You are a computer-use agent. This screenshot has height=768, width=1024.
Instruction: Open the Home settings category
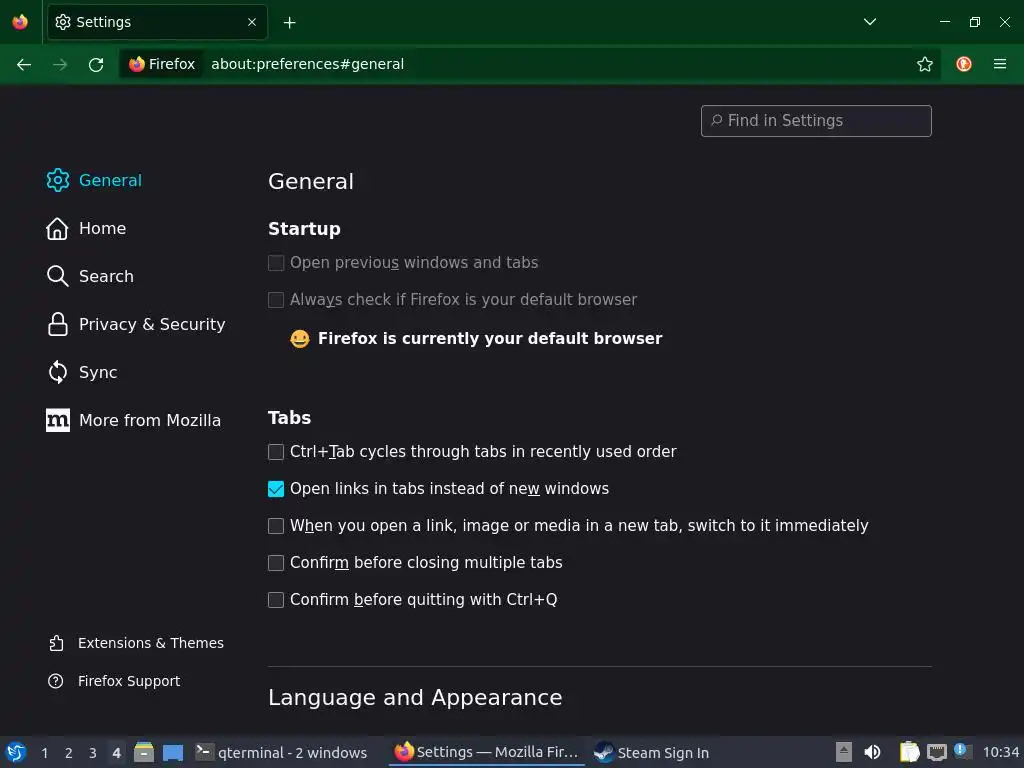tap(86, 229)
